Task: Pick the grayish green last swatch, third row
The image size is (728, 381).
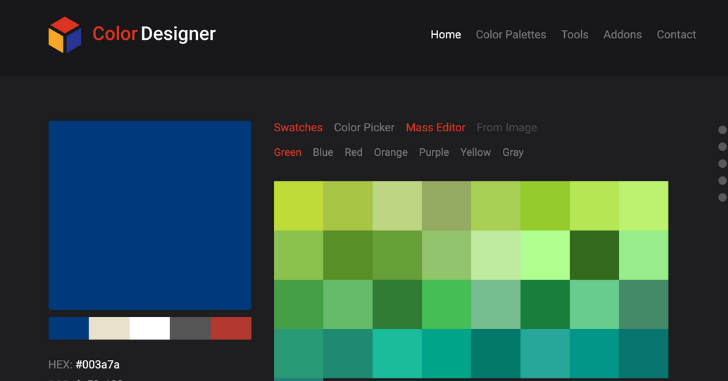Action: [644, 304]
